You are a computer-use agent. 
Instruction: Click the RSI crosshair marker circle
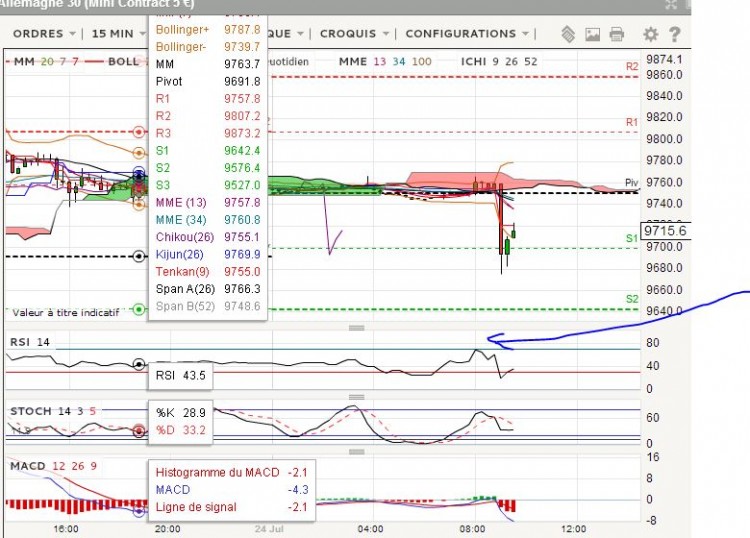[139, 364]
